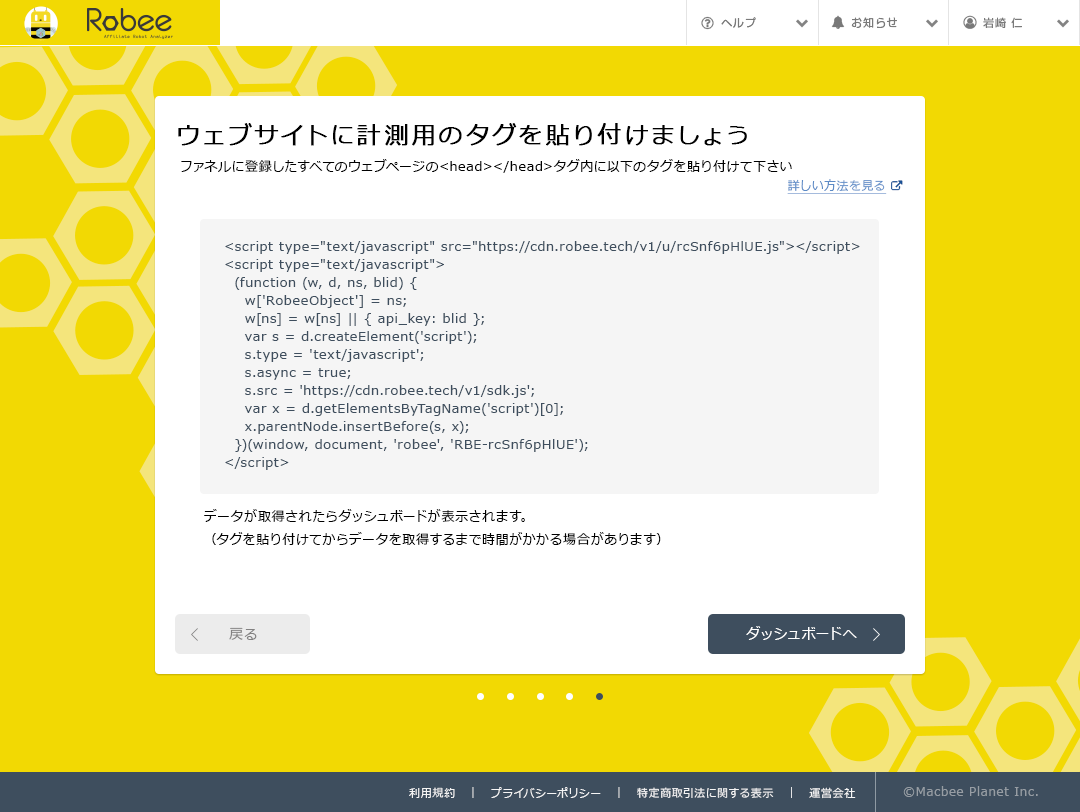Click the text データが取得されたらダッシュボードが表示されます。
Image resolution: width=1080 pixels, height=812 pixels.
click(x=366, y=516)
